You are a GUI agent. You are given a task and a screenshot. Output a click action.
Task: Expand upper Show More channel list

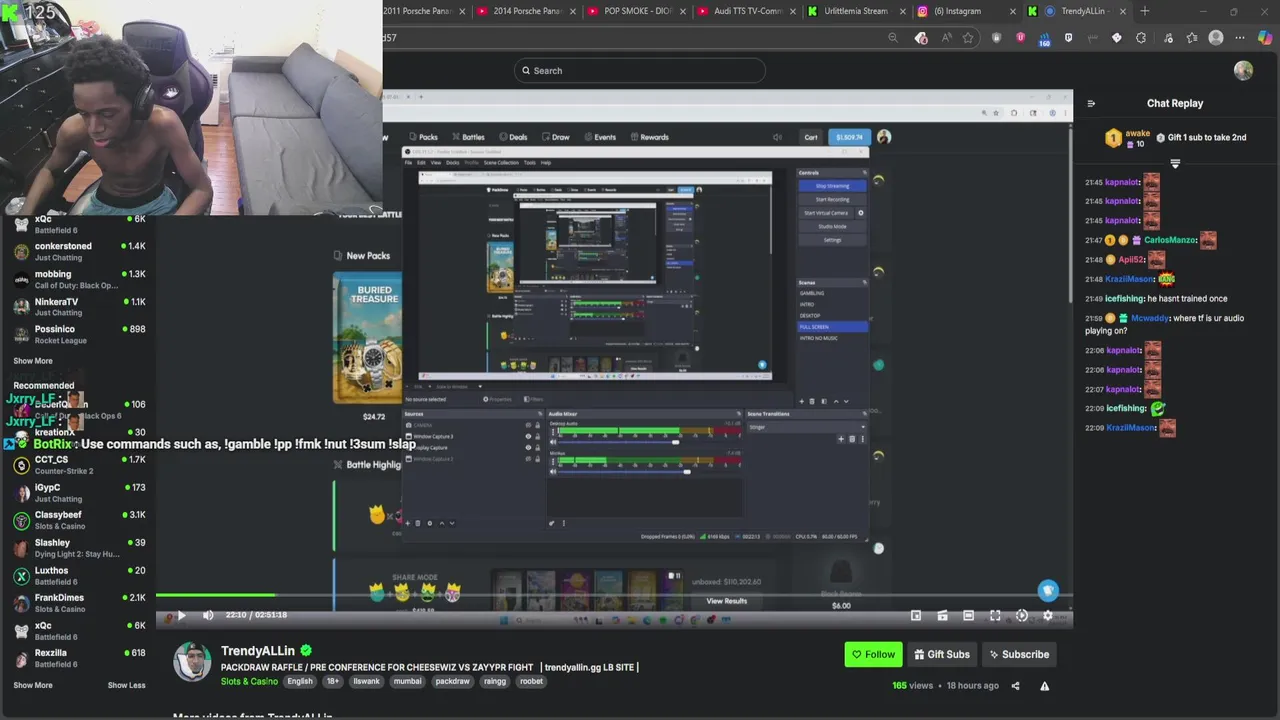(33, 361)
